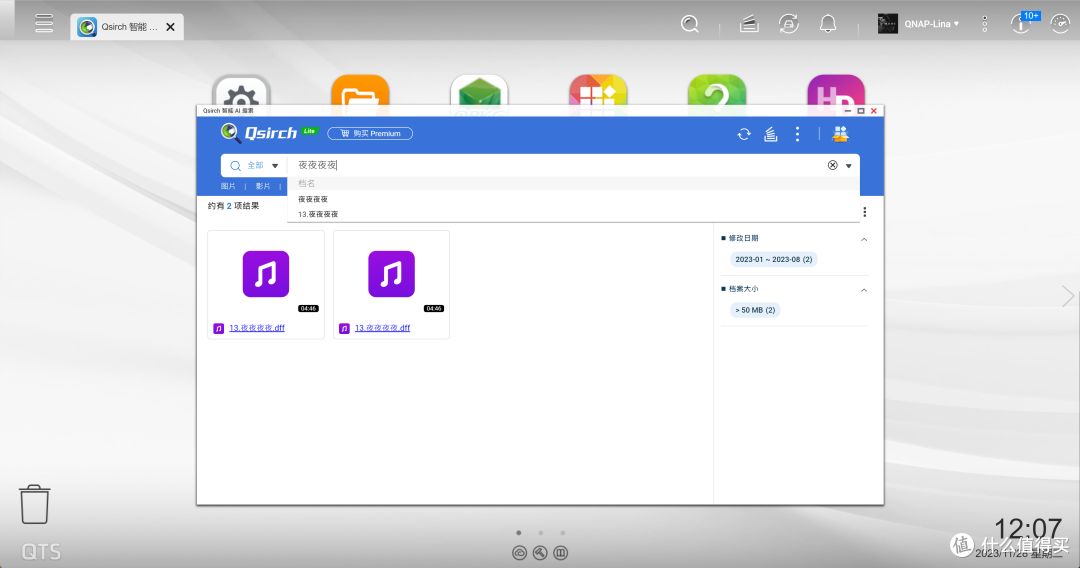
Task: Open the green question mark Help Center icon
Action: coord(717,91)
